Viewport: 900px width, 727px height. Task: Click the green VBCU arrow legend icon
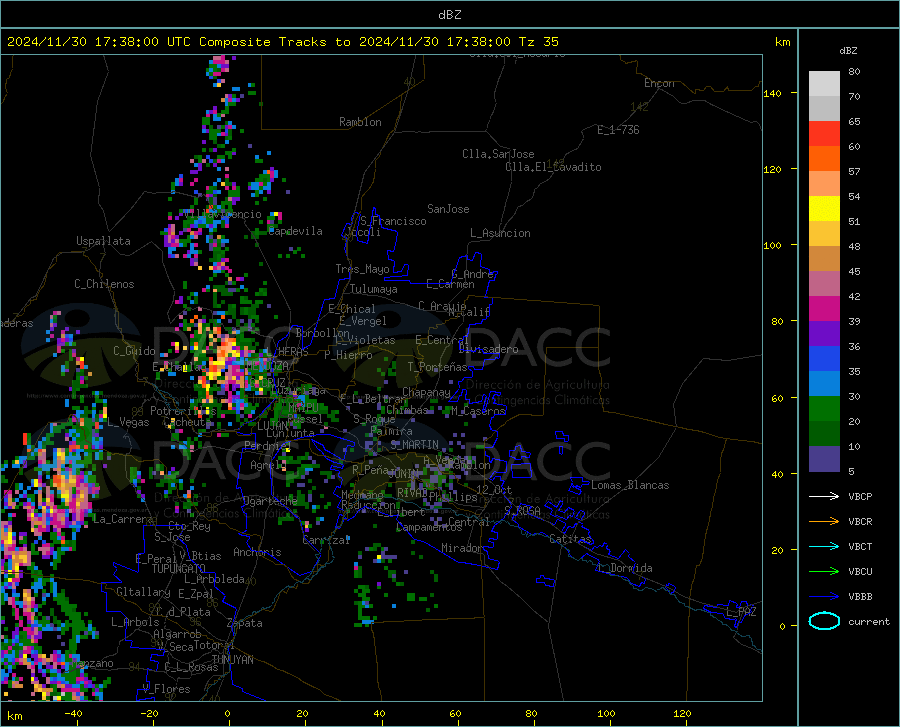[824, 572]
